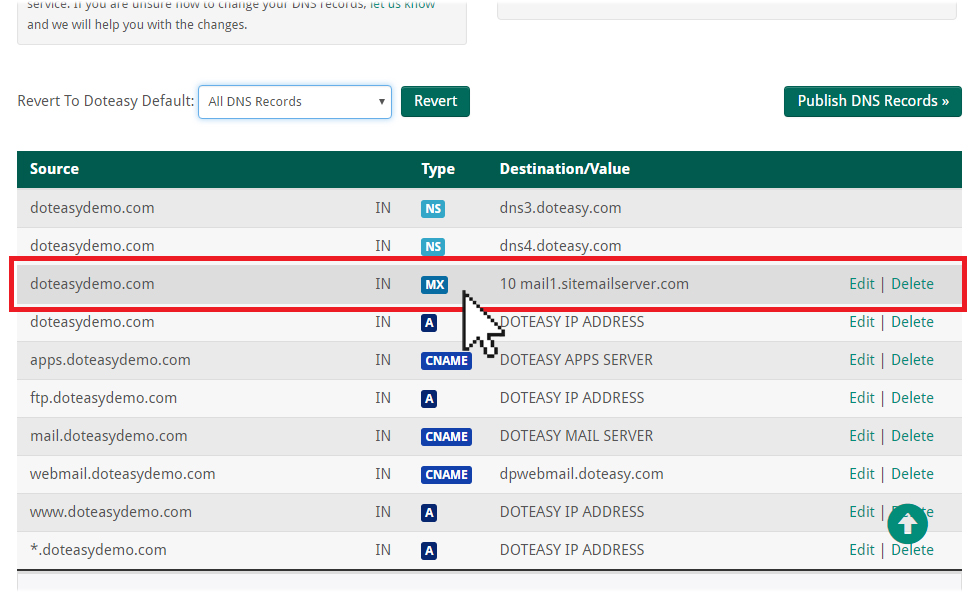Open the All DNS Records dropdown
The width and height of the screenshot is (977, 593).
(295, 102)
